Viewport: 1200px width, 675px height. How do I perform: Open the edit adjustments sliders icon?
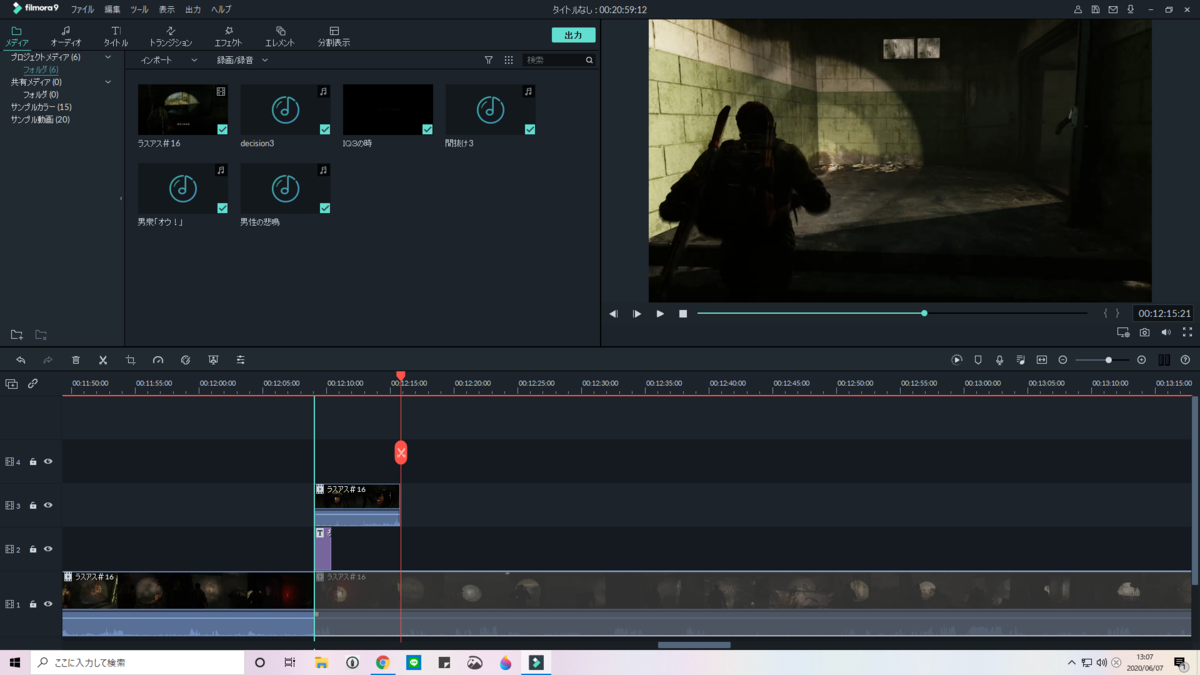click(240, 360)
